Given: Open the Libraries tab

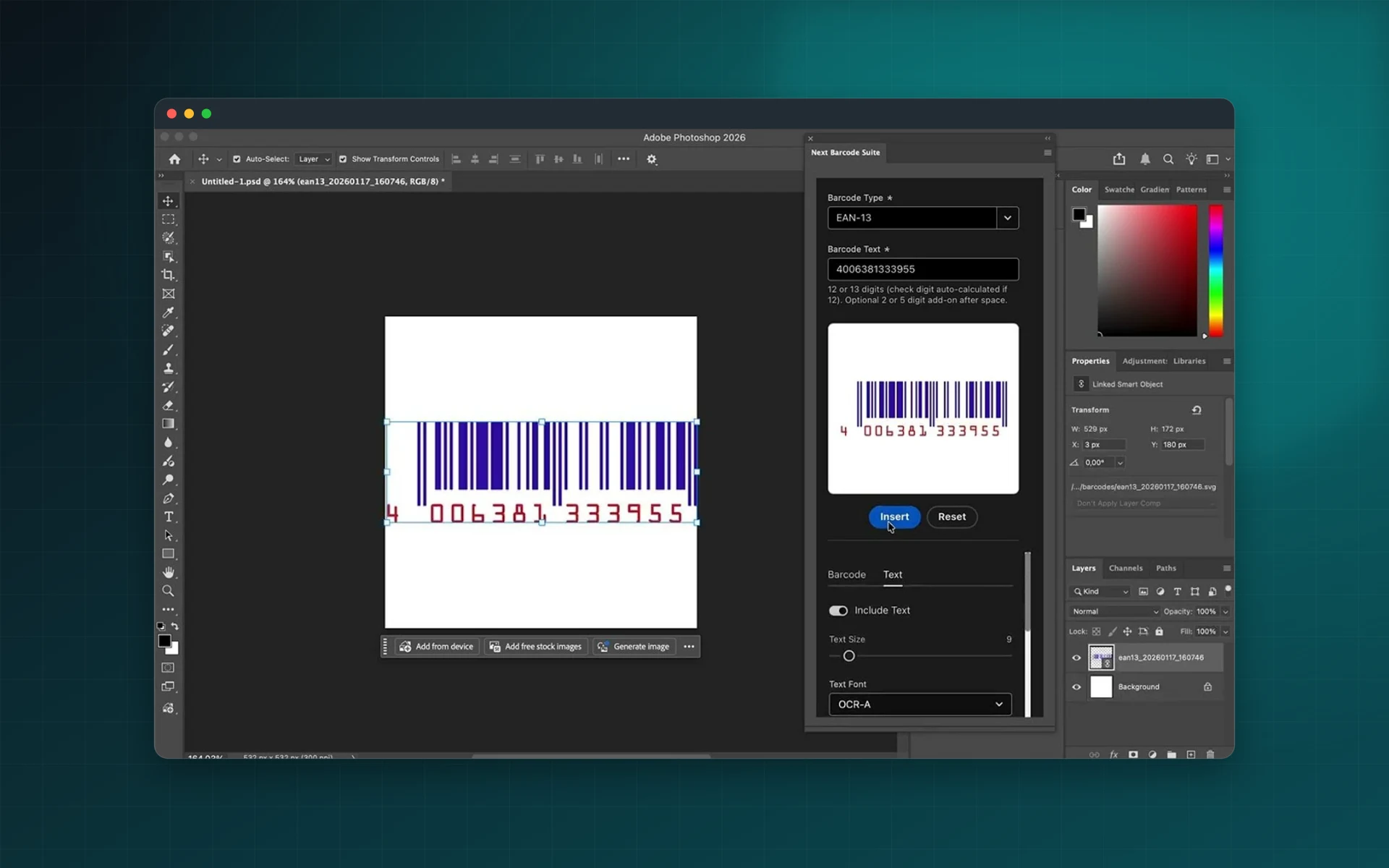Looking at the screenshot, I should coord(1189,361).
